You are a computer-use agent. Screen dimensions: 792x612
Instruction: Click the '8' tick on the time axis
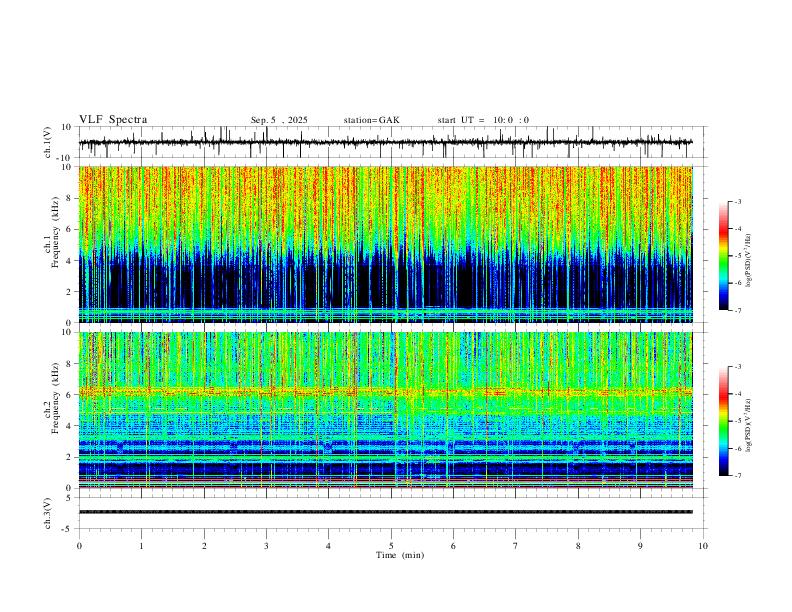578,546
